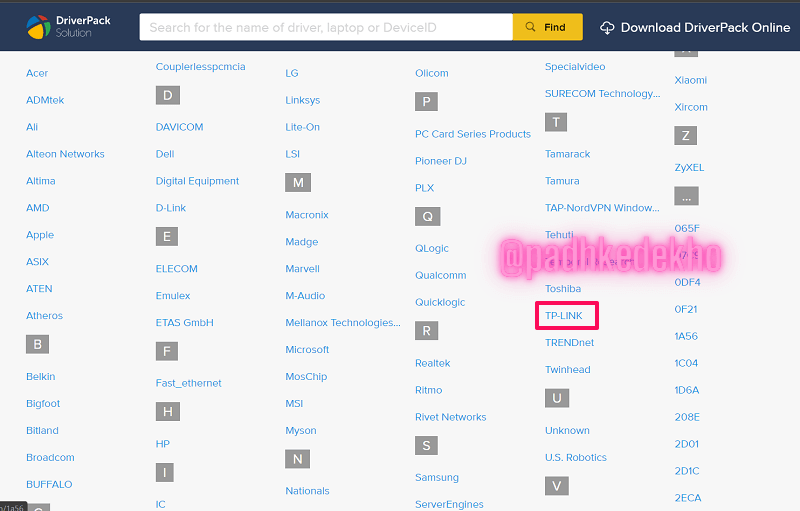Open Pioneer DJ link

coord(441,161)
